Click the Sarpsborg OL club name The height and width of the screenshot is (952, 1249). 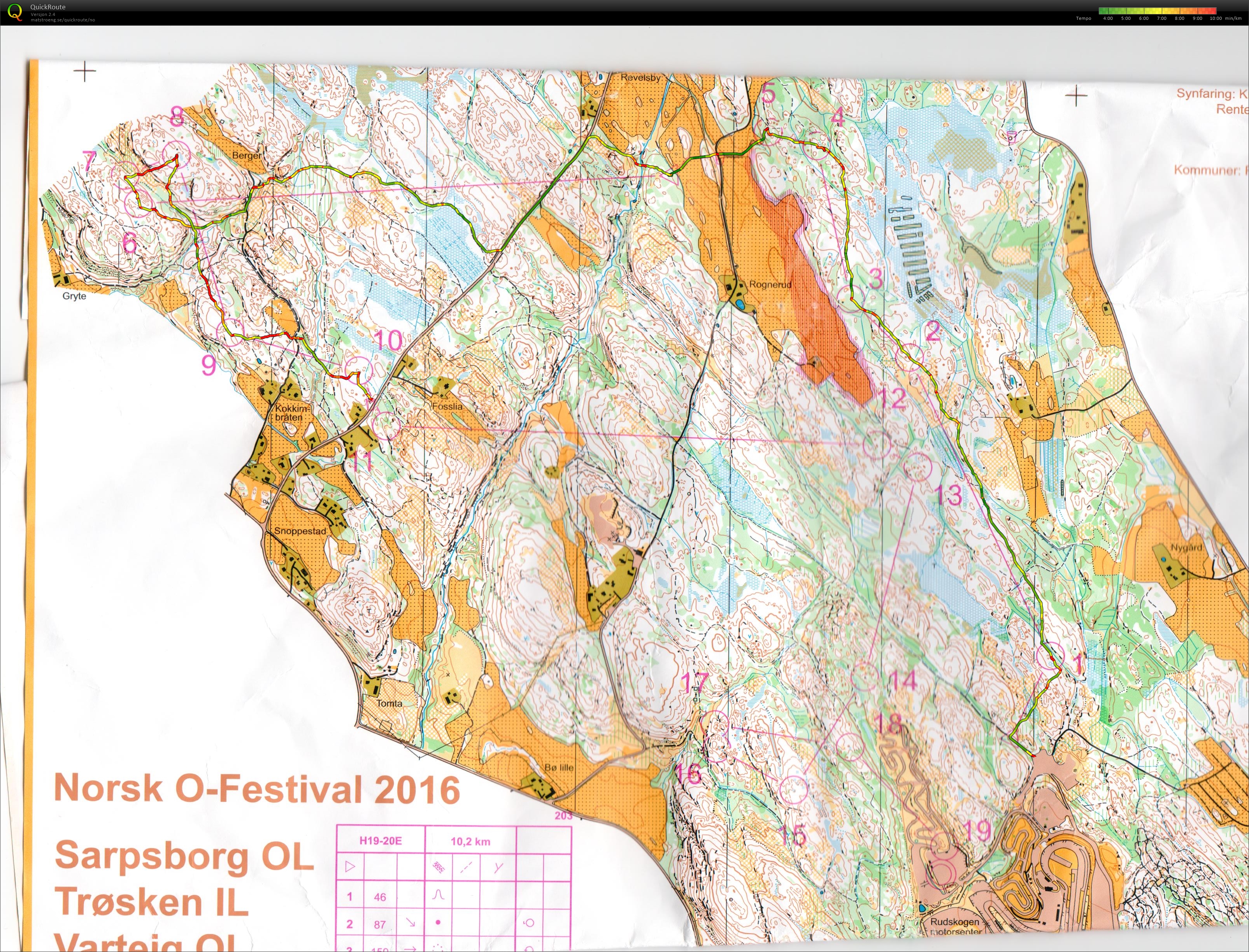coord(184,856)
